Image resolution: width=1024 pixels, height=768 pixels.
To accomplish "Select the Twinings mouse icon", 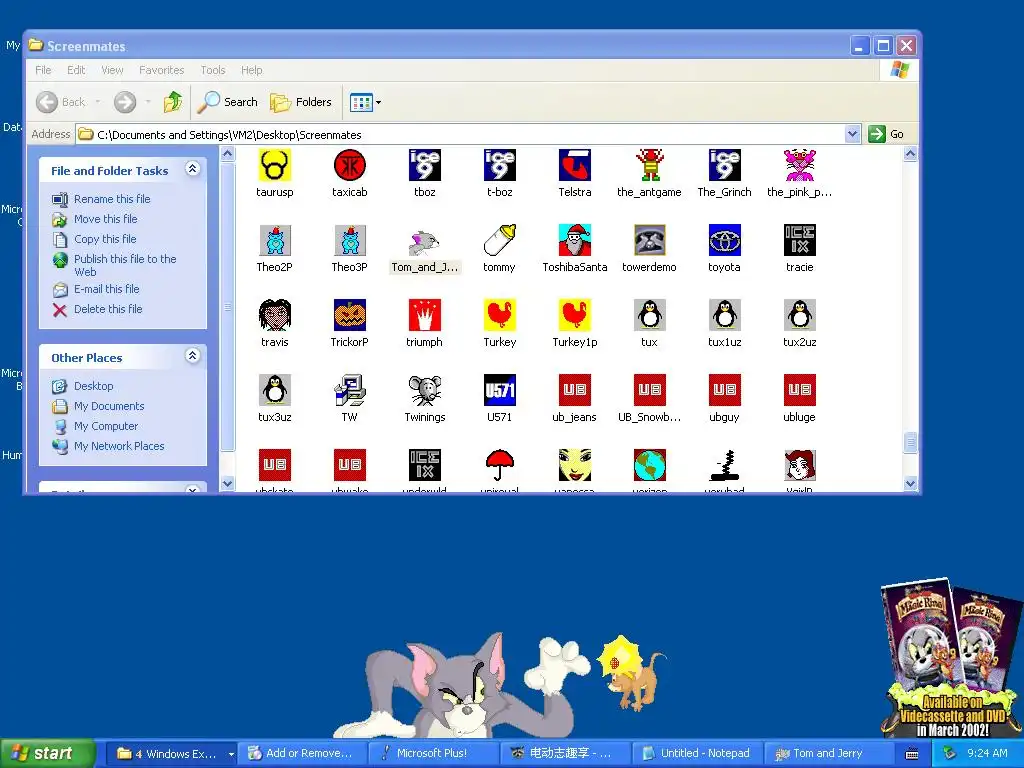I will (x=424, y=391).
